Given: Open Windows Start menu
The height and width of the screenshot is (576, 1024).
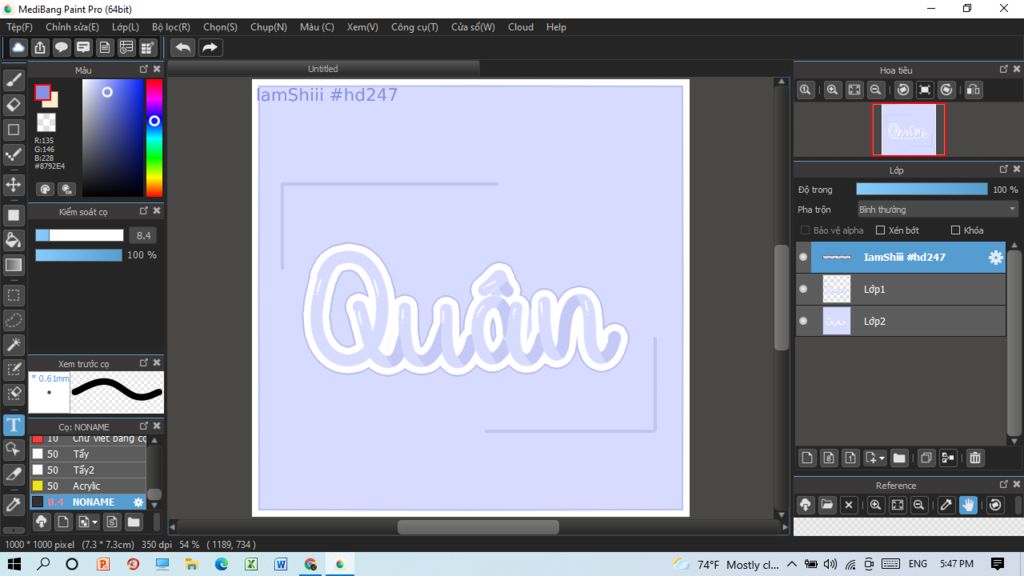Looking at the screenshot, I should [14, 564].
